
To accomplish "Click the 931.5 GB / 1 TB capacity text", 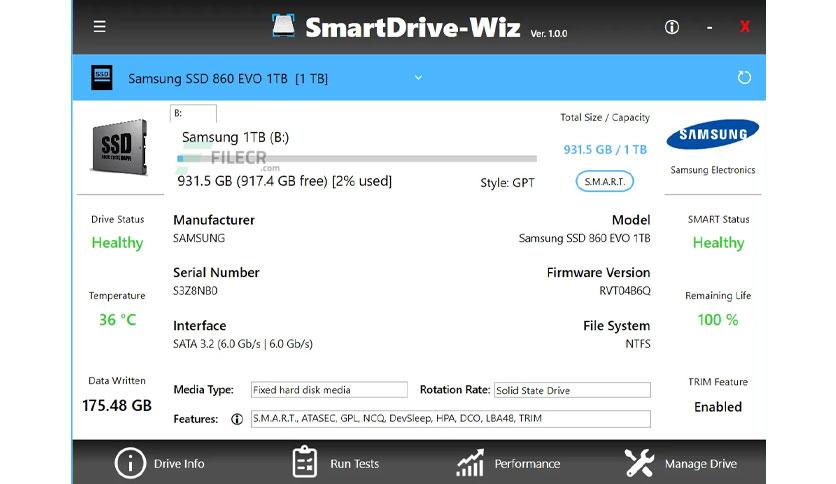I will (x=605, y=149).
